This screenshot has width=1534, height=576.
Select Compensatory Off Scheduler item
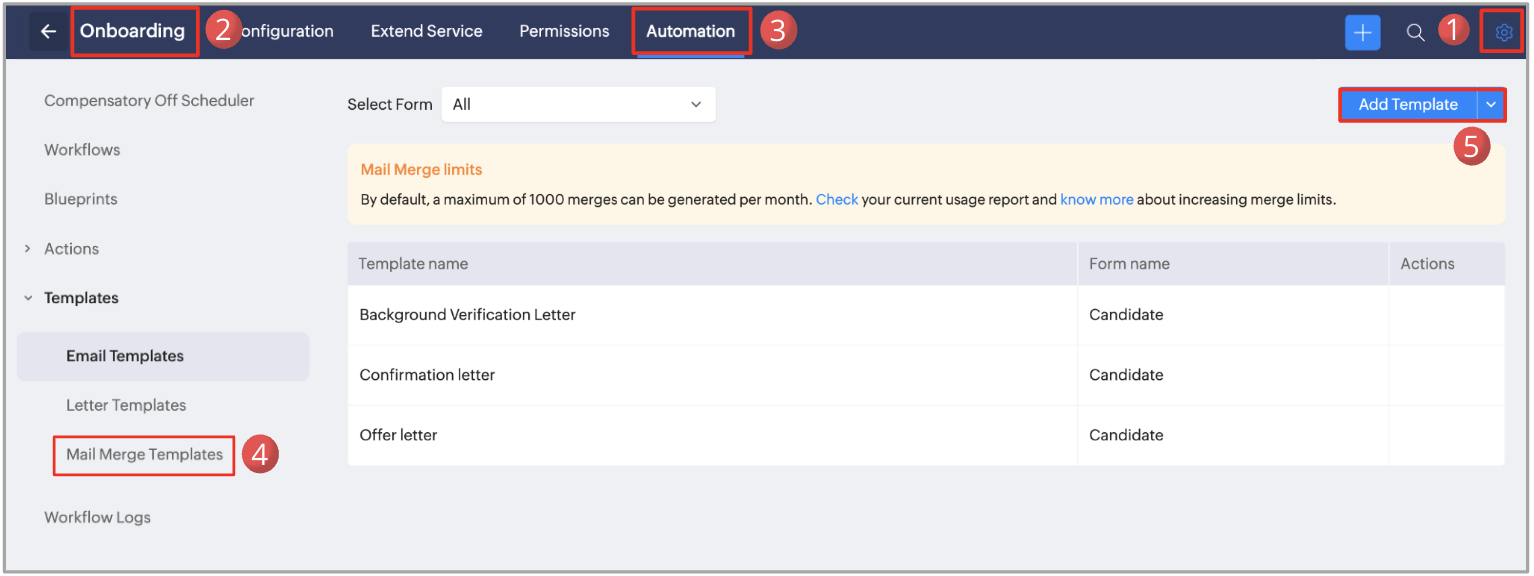coord(149,100)
